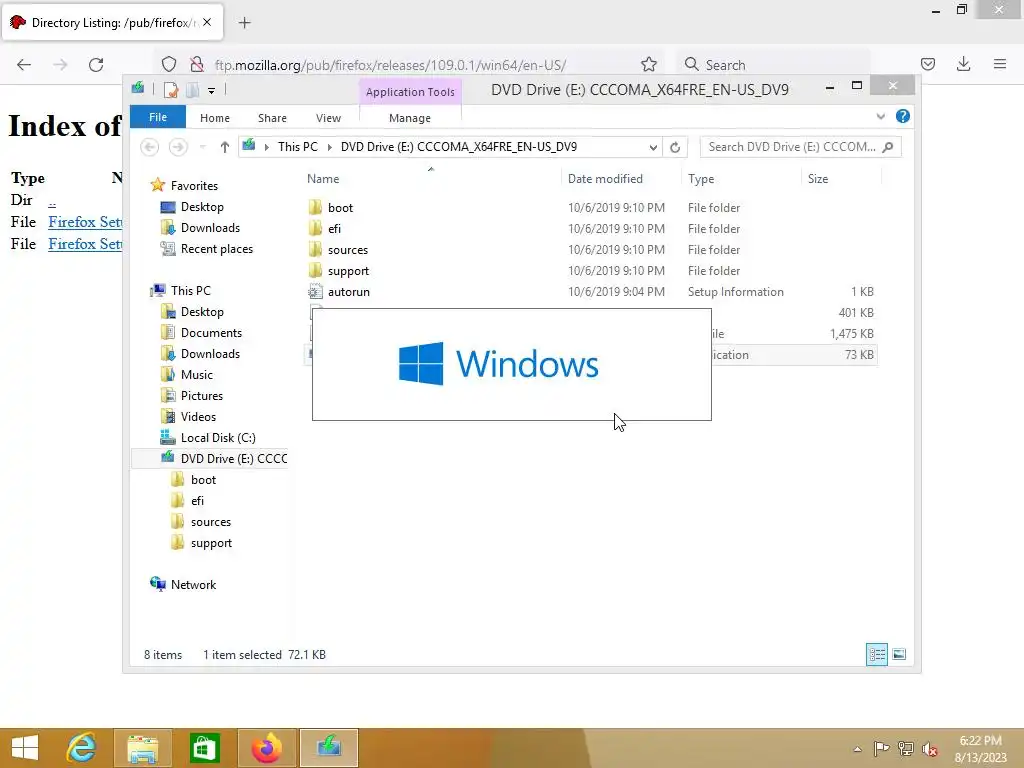Image resolution: width=1024 pixels, height=768 pixels.
Task: Open Firefox downloads panel
Action: coord(963,64)
